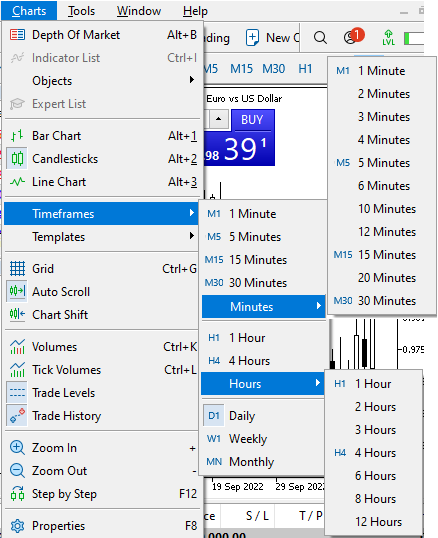Screen dimensions: 438x538
Task: Click the Tick Volumes icon
Action: click(17, 370)
